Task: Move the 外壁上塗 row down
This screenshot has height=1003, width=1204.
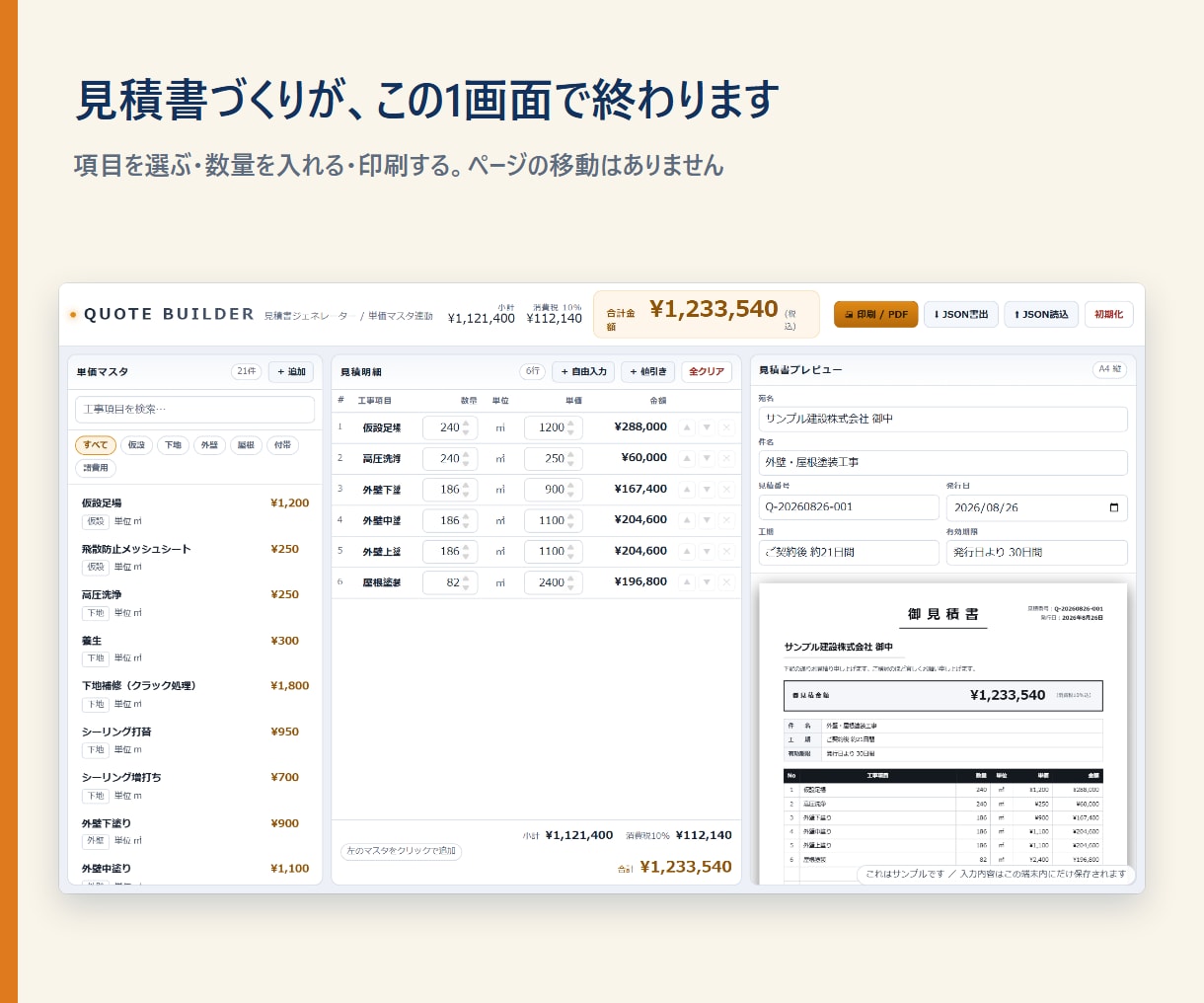Action: pos(707,552)
